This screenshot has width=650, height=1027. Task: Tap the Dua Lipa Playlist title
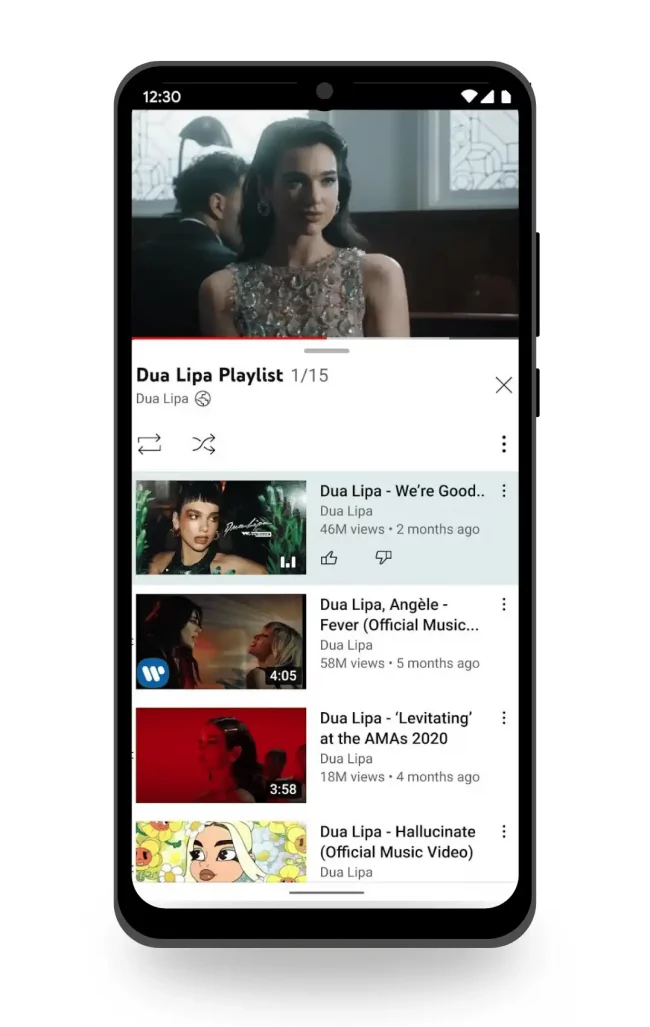(210, 376)
